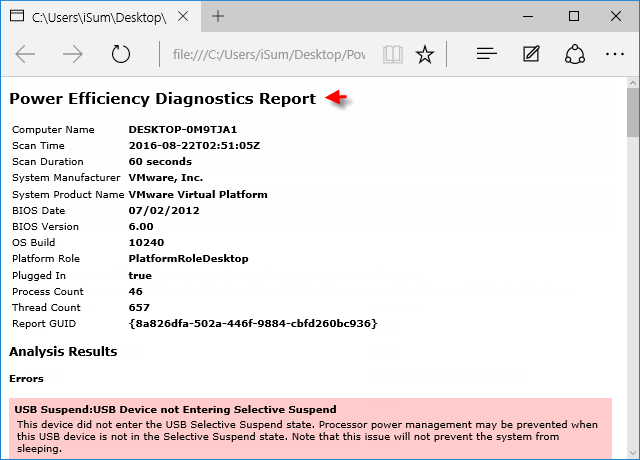Open Reading view book icon

pos(393,54)
